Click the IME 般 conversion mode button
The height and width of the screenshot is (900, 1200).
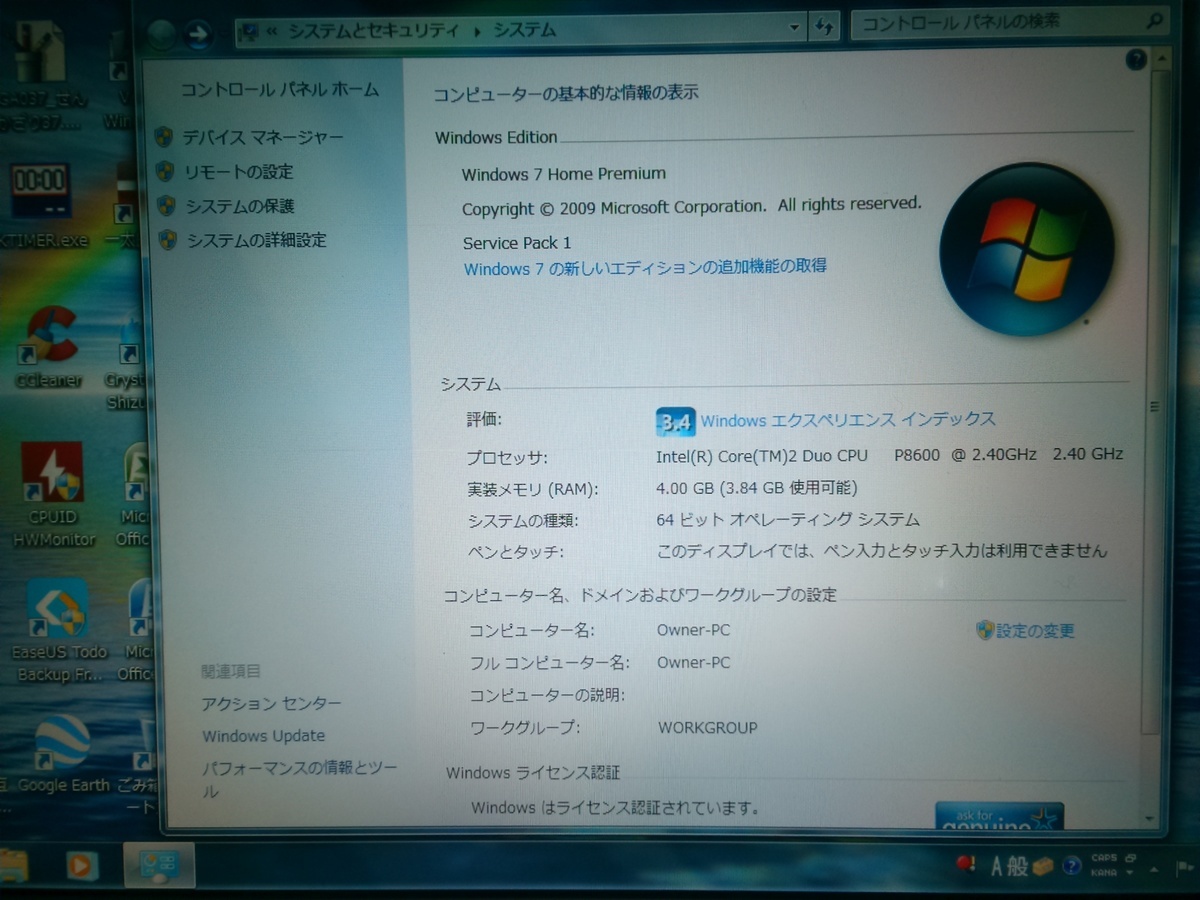(x=1018, y=866)
